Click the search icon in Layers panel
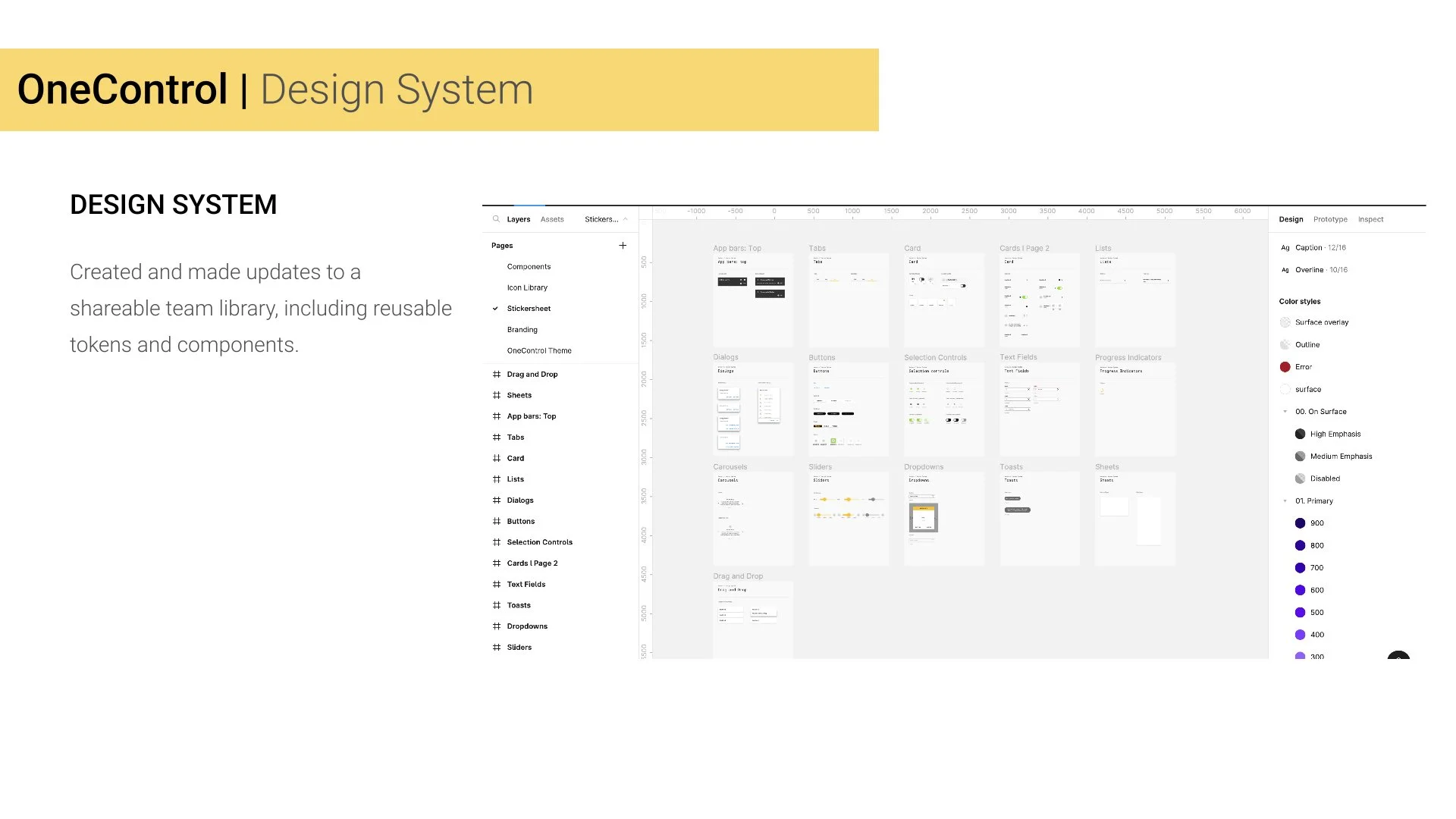Screen dimensions: 1456x819 (496, 219)
